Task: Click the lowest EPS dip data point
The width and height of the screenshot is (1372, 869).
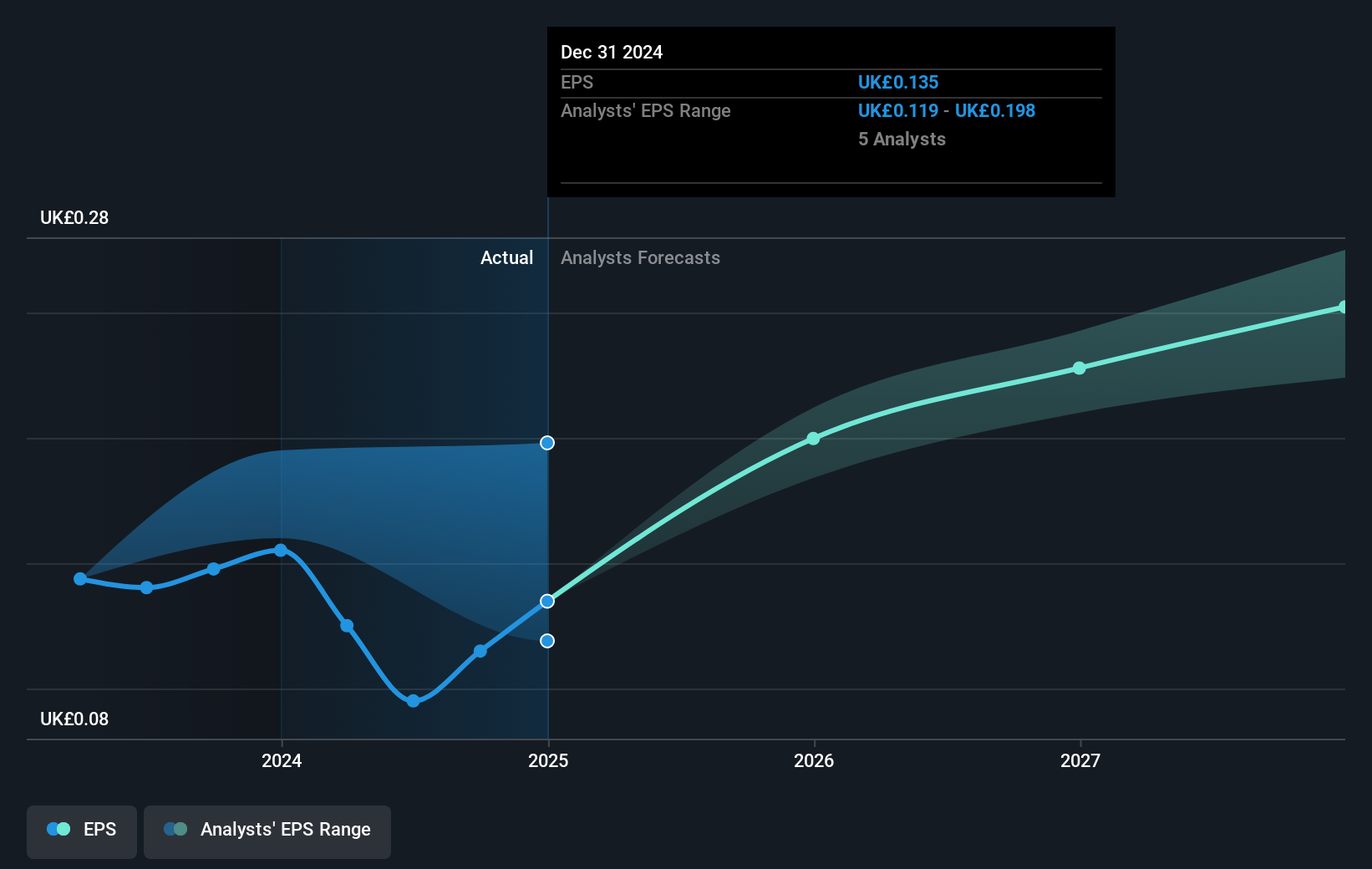Action: coord(413,701)
